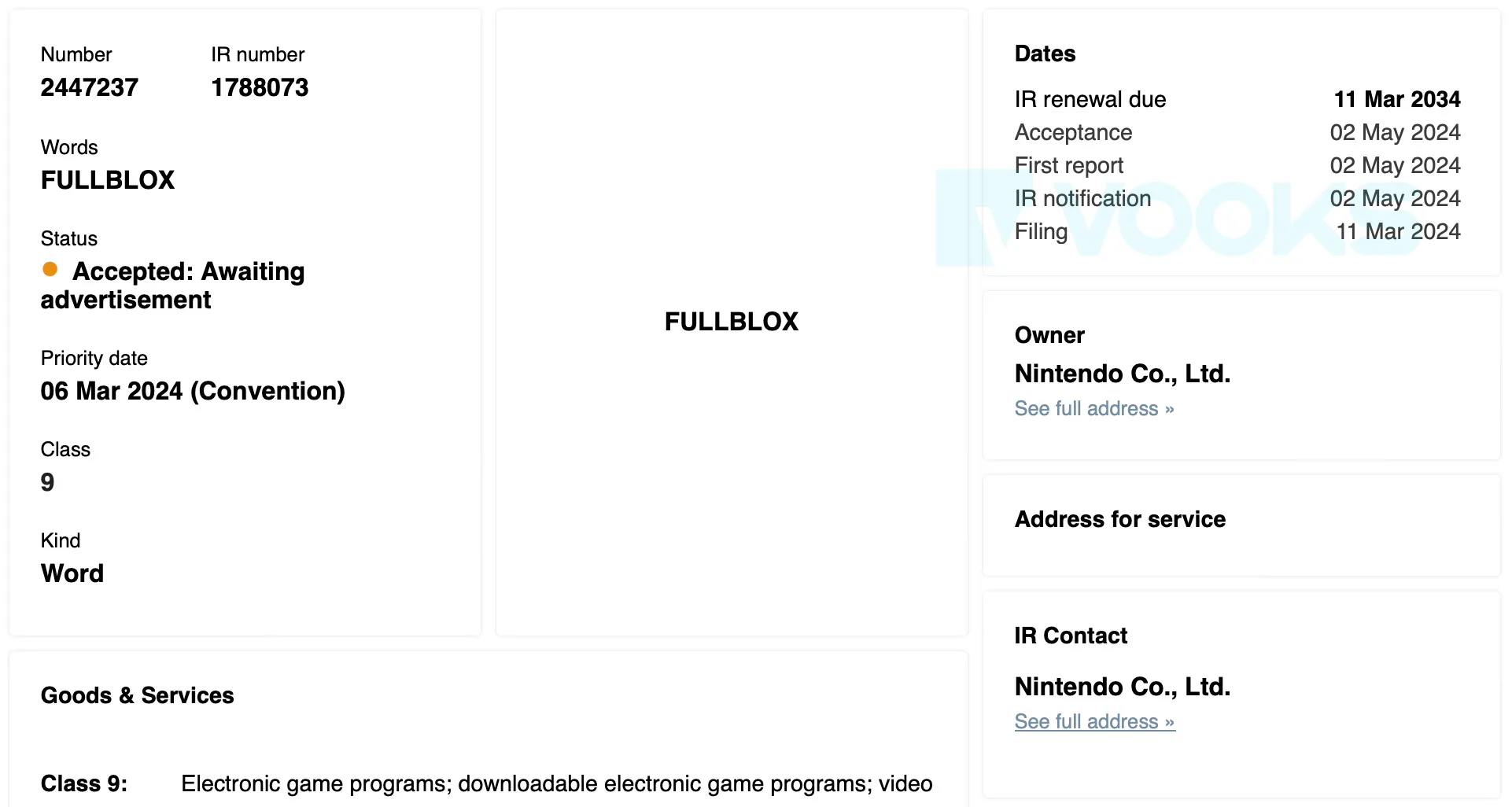Screen dimensions: 1512x807
Task: Open the Owner's 'See full address' link
Action: [x=1093, y=409]
